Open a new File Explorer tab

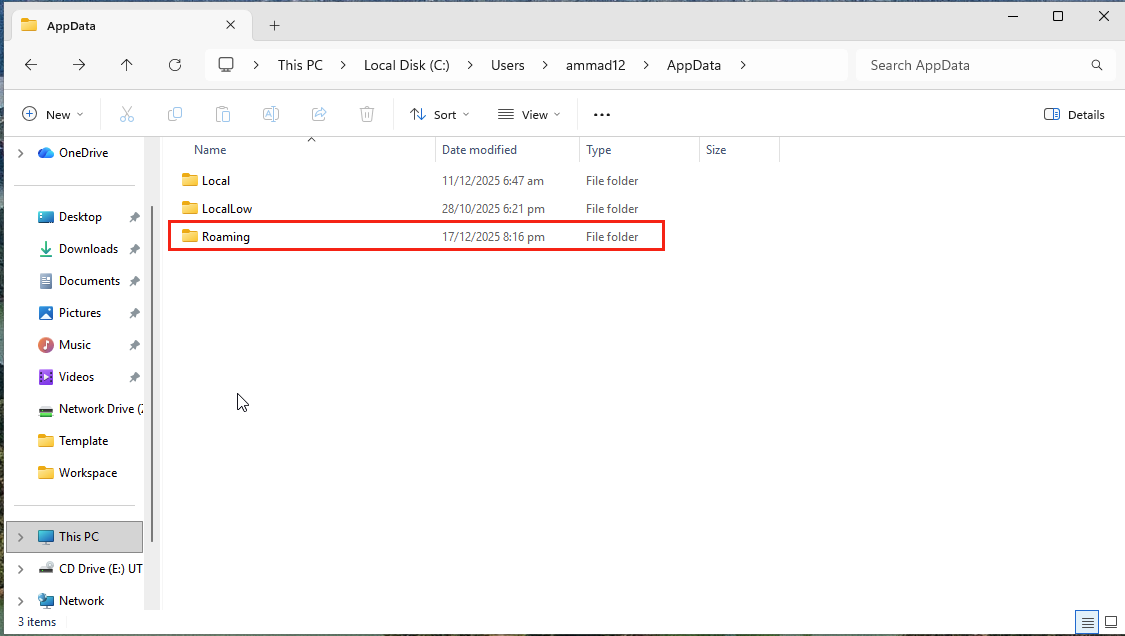(275, 25)
